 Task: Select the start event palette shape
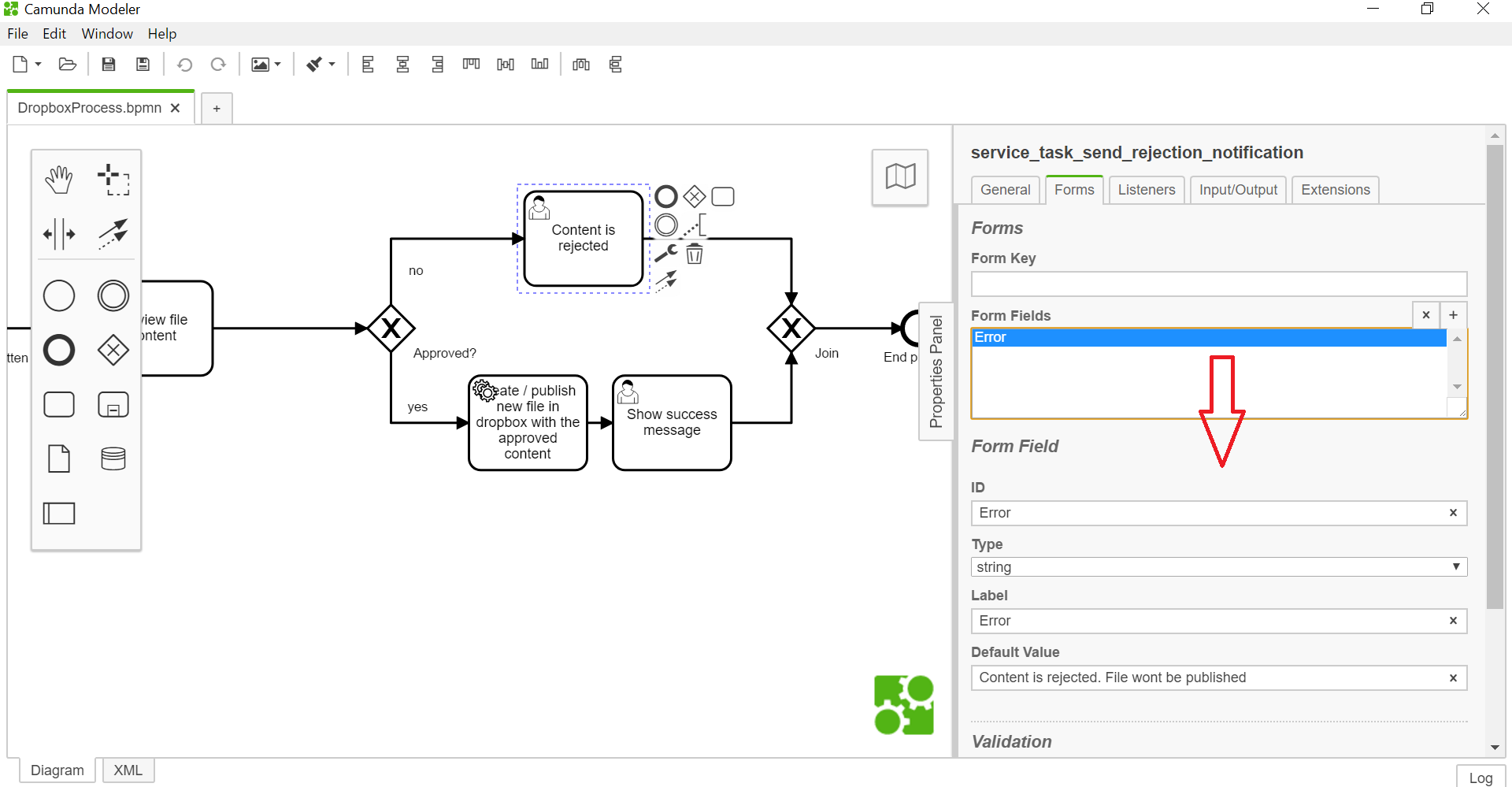click(59, 296)
